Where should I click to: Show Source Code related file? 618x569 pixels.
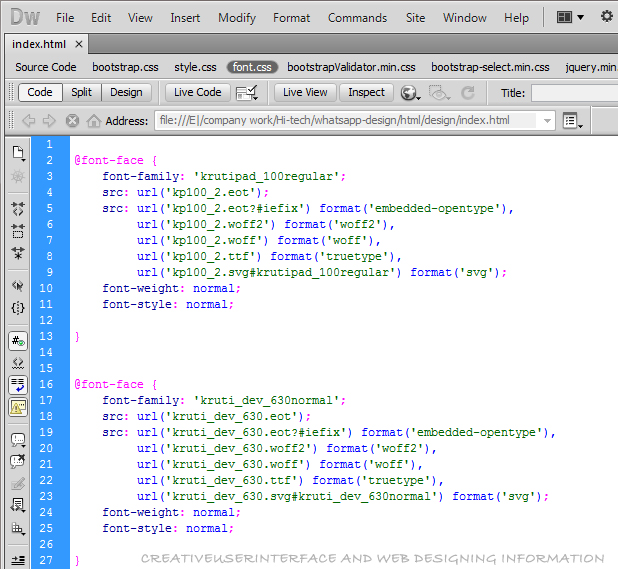[x=46, y=67]
